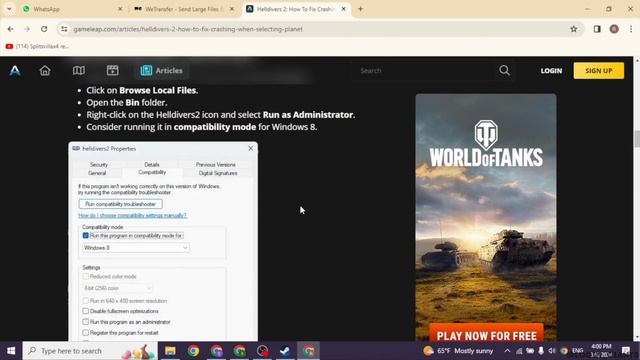Image resolution: width=640 pixels, height=360 pixels.
Task: Select the active Chrome window taskbar icon
Action: click(308, 351)
